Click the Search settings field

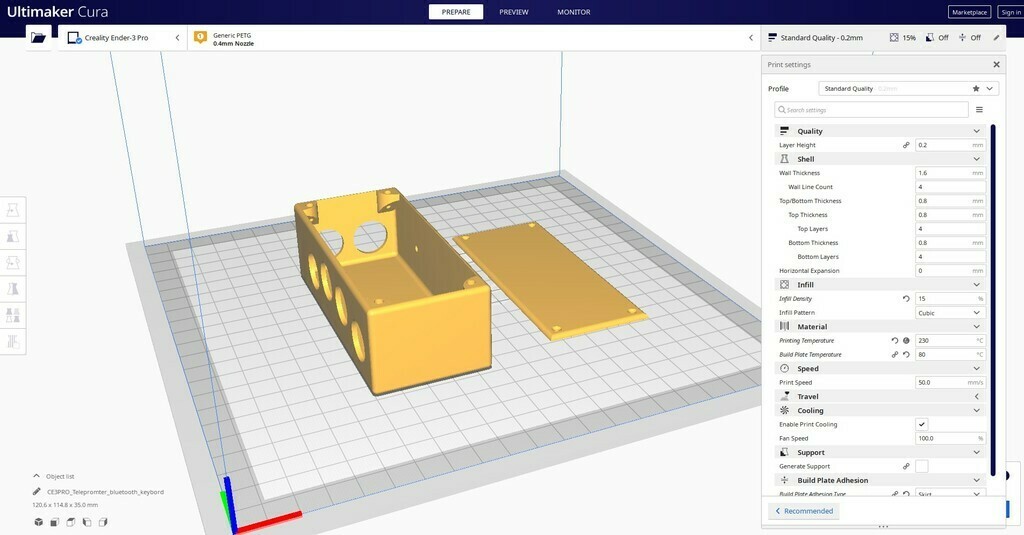pos(871,110)
